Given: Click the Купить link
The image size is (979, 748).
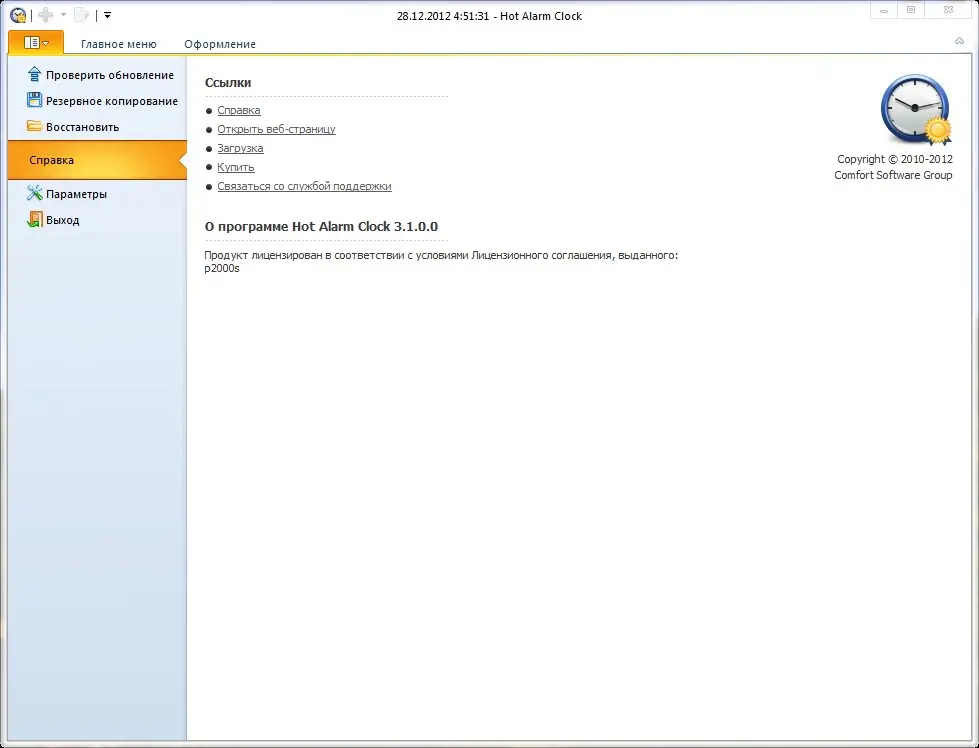Looking at the screenshot, I should [235, 167].
